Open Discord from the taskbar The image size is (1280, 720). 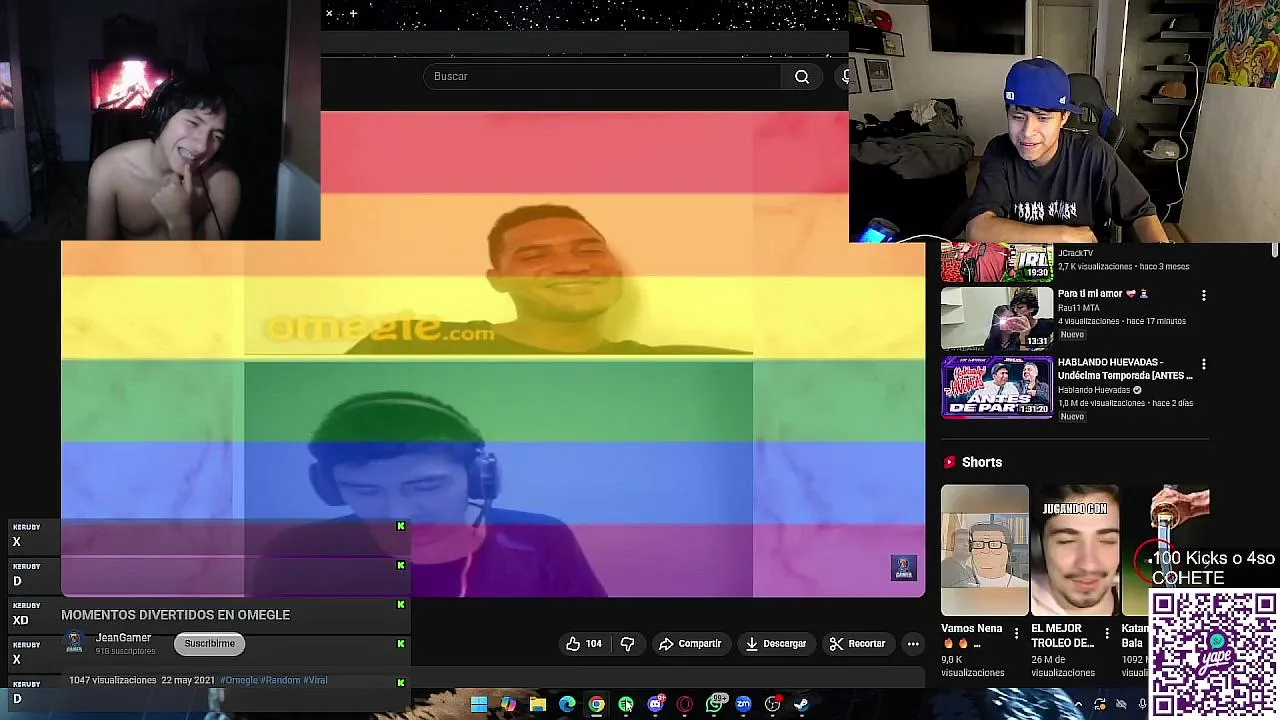coord(655,704)
